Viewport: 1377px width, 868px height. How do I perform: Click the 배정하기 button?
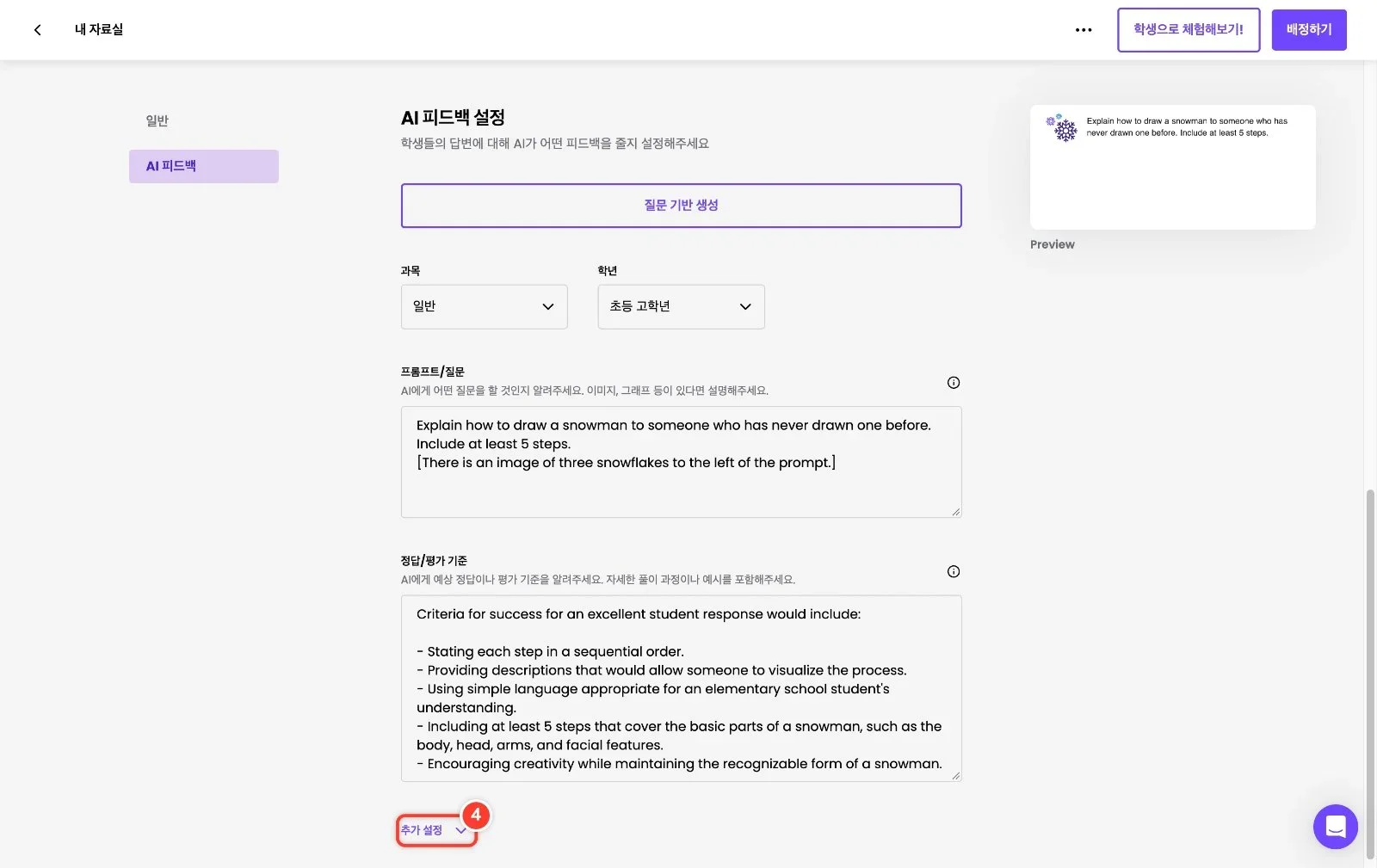pyautogui.click(x=1309, y=30)
